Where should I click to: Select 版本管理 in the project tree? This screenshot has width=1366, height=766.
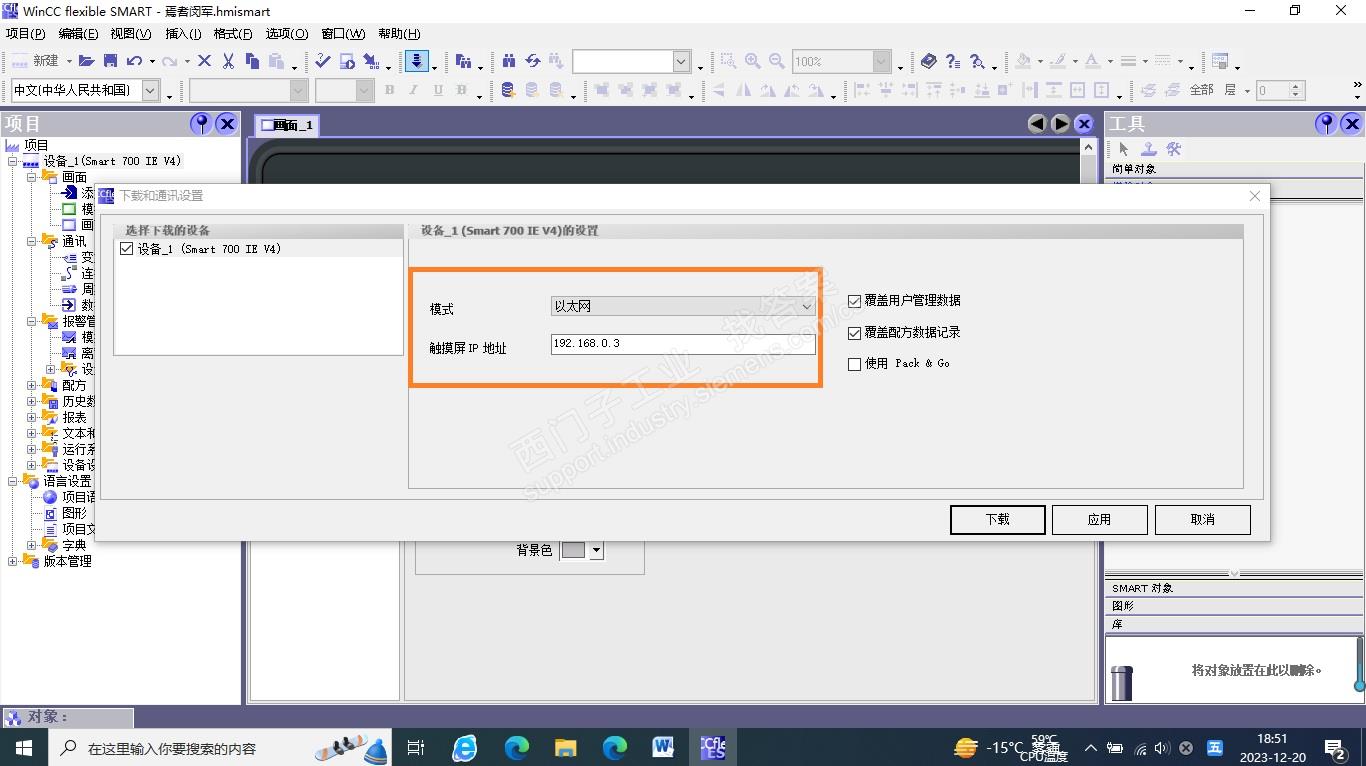[67, 561]
